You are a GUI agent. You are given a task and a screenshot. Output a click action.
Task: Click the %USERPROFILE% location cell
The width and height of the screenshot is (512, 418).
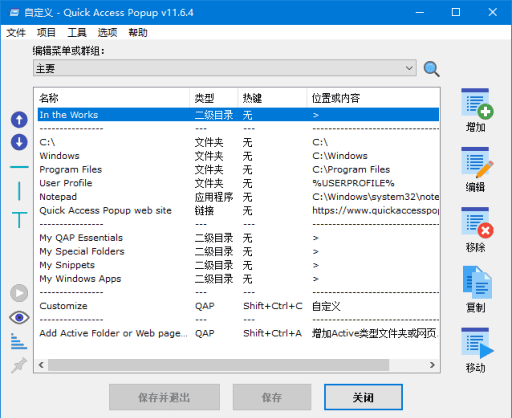point(353,183)
